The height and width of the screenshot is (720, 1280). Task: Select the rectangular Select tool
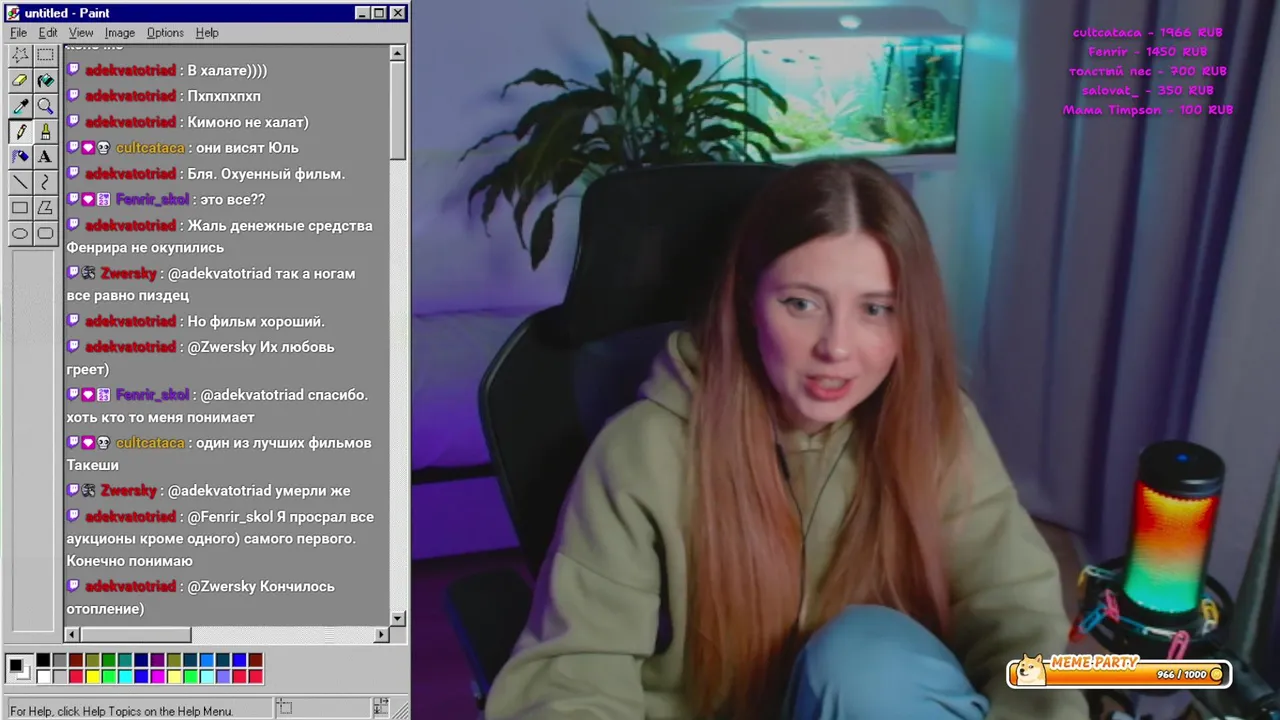(x=45, y=54)
